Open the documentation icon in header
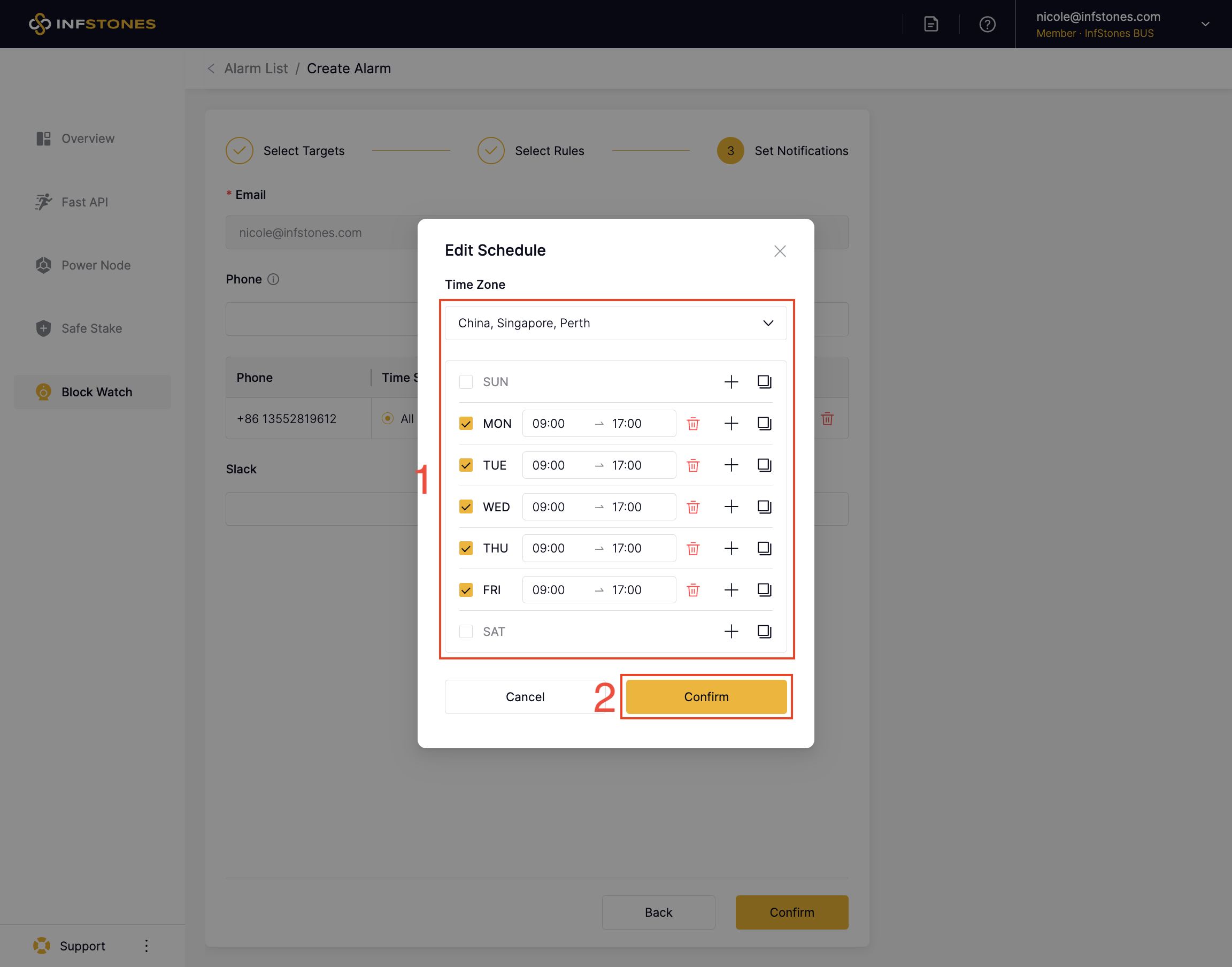This screenshot has height=967, width=1232. (931, 25)
